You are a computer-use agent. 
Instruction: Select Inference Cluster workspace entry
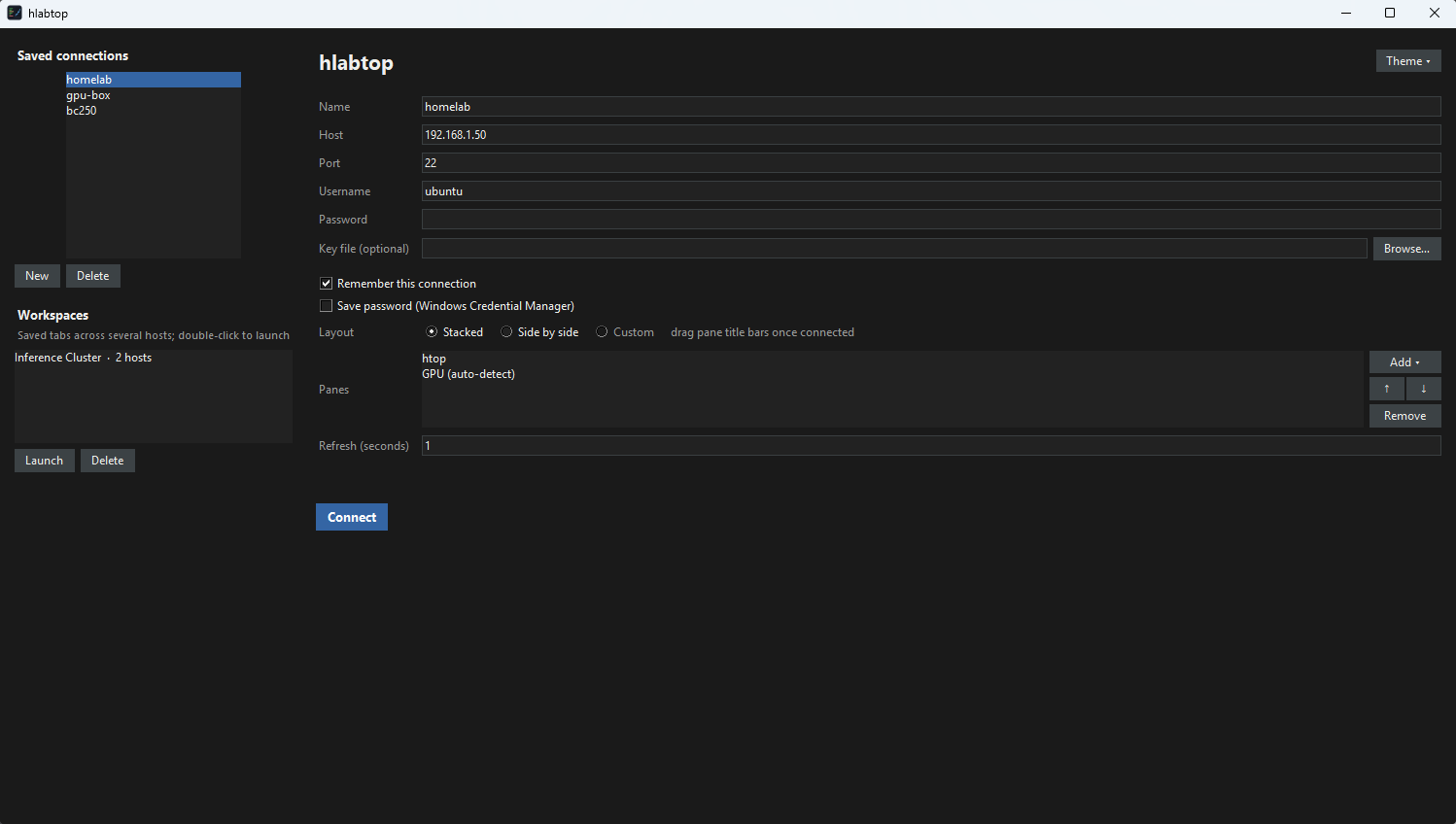154,358
